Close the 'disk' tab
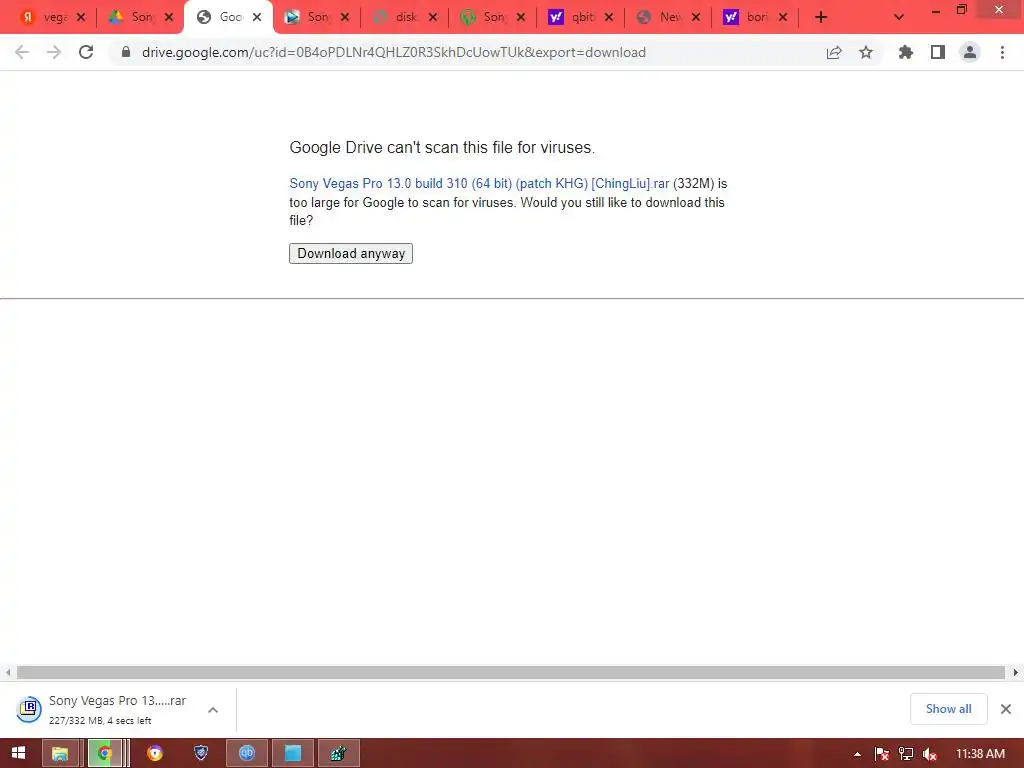The image size is (1024, 768). (x=433, y=17)
